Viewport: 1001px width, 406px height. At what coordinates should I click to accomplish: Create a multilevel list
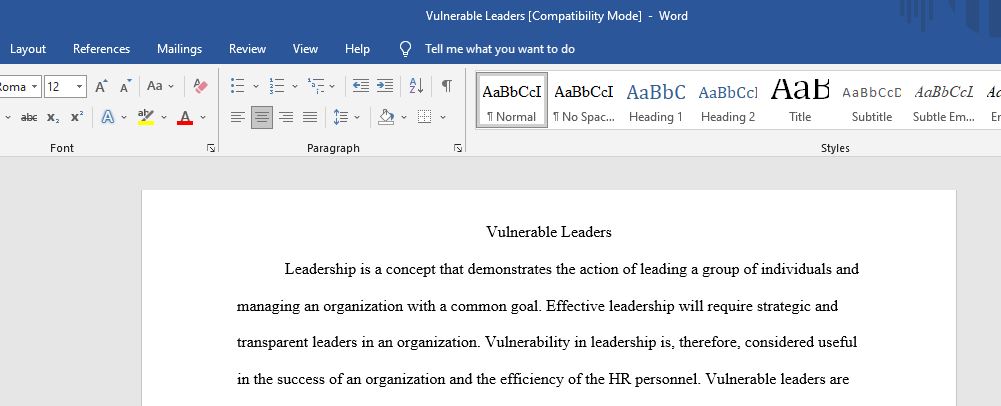point(316,86)
